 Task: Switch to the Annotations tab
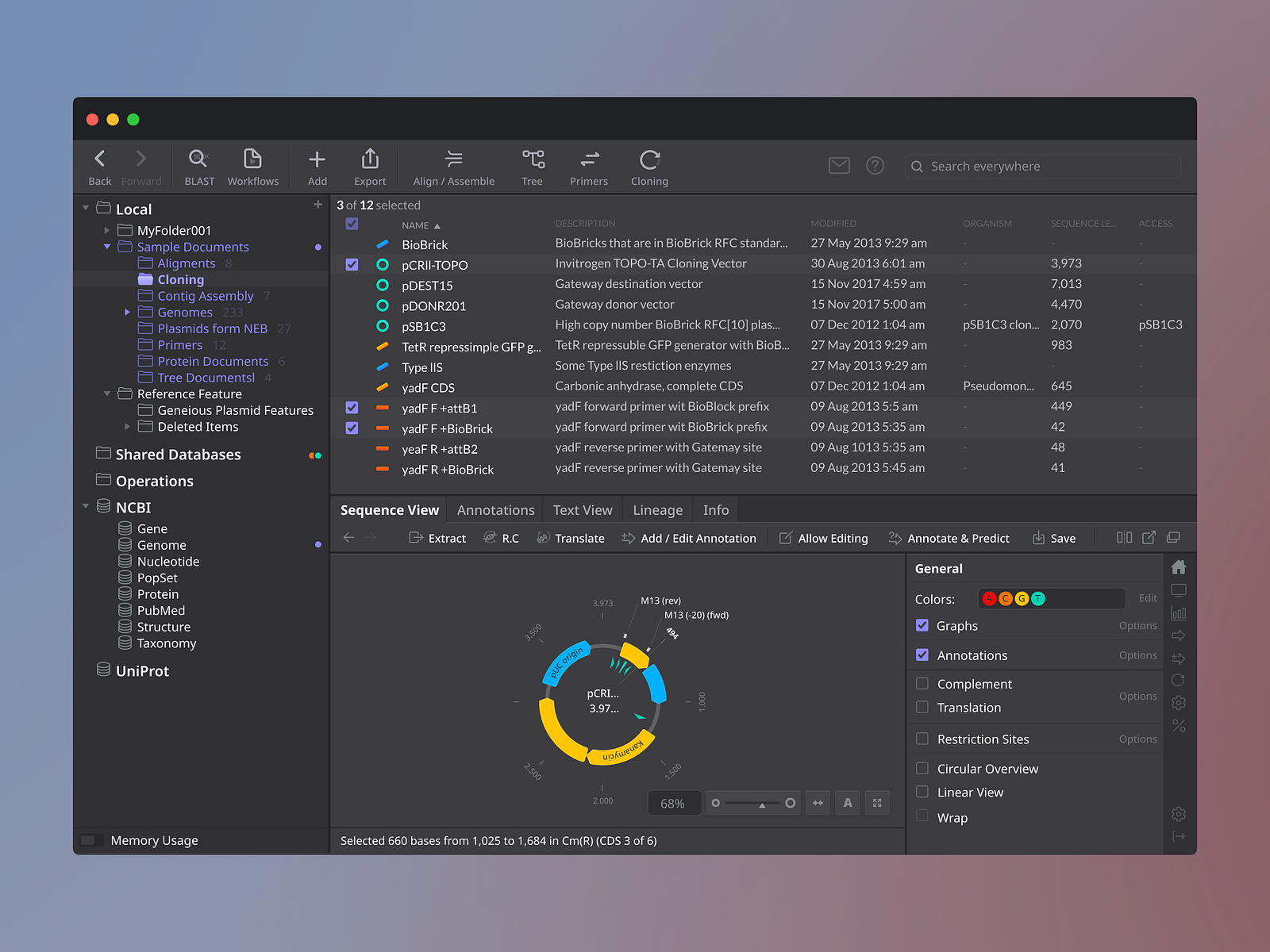coord(495,509)
